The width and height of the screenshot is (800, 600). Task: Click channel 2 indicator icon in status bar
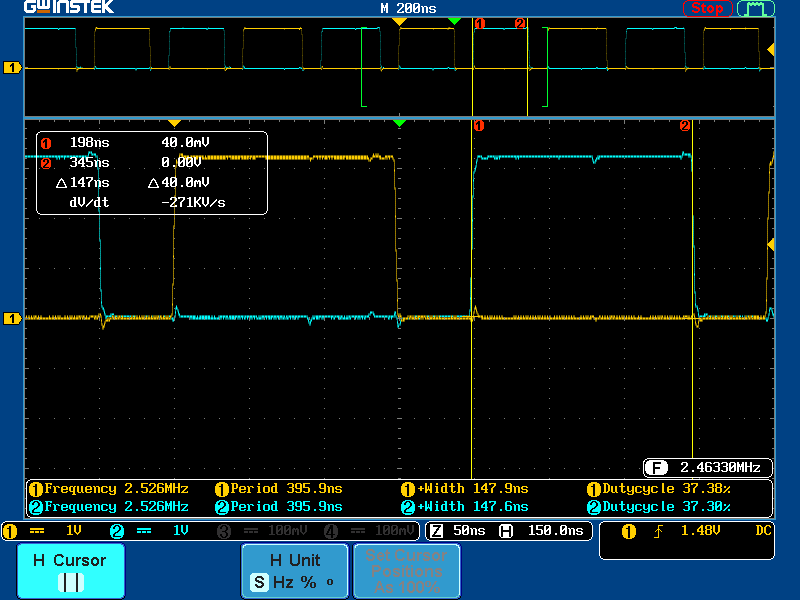(117, 532)
